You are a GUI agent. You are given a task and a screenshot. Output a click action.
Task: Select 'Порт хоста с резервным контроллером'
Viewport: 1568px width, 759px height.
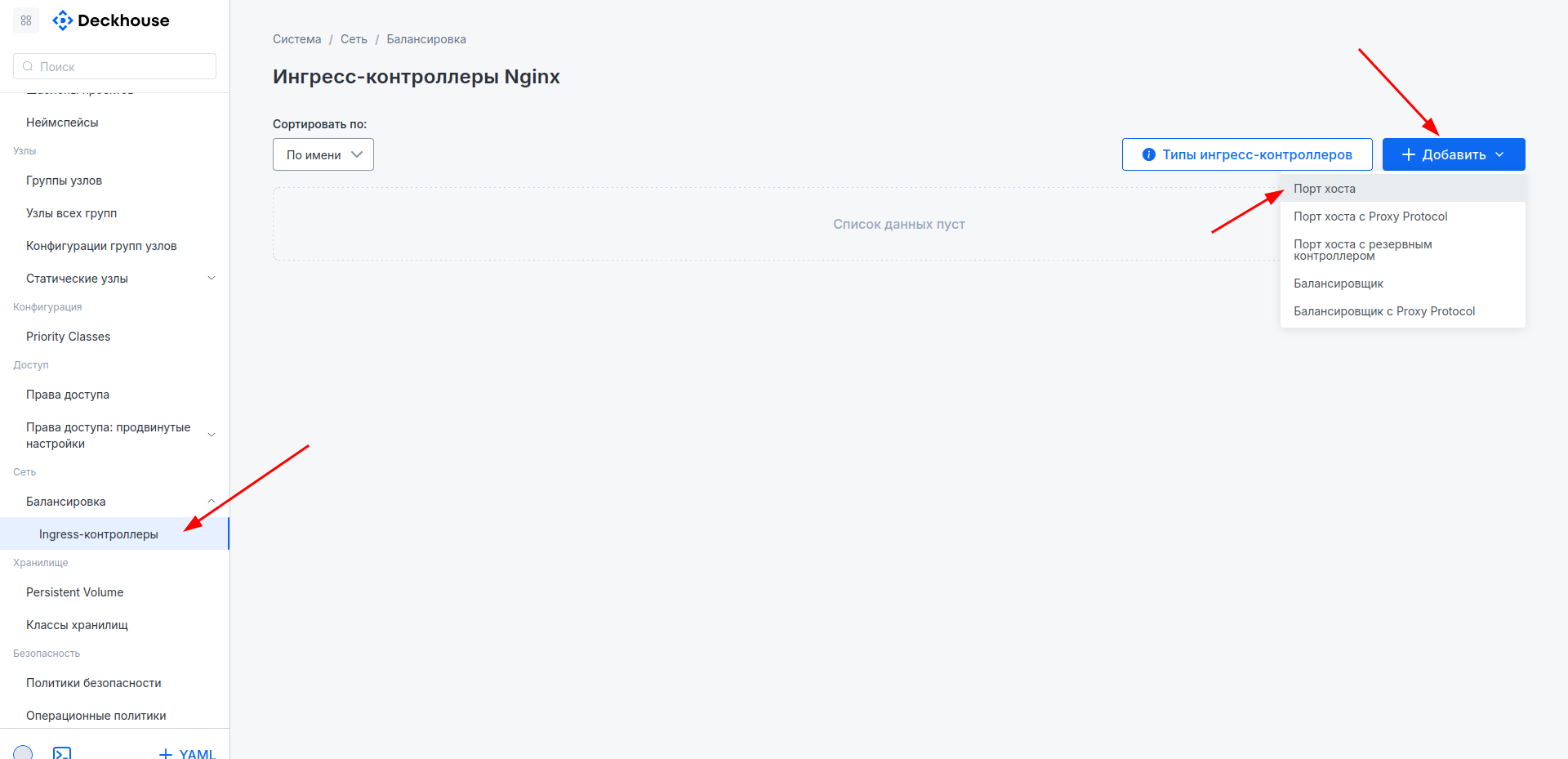(1362, 250)
